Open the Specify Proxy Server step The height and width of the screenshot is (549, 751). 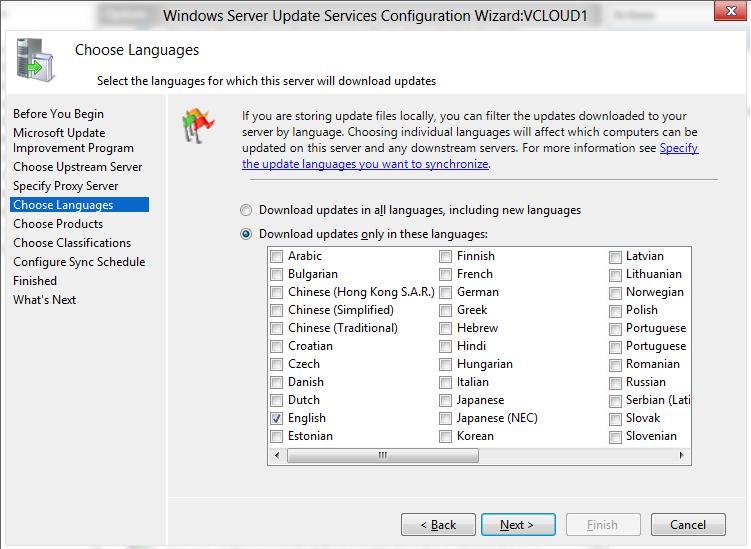[x=66, y=186]
